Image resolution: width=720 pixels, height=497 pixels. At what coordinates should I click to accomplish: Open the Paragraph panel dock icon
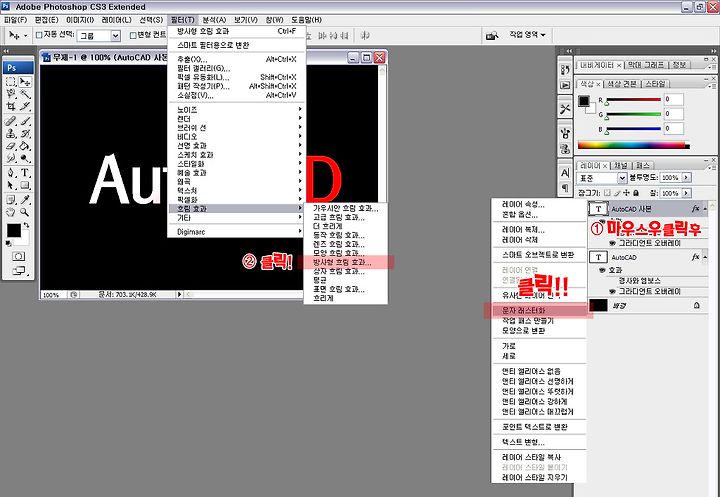tap(565, 187)
